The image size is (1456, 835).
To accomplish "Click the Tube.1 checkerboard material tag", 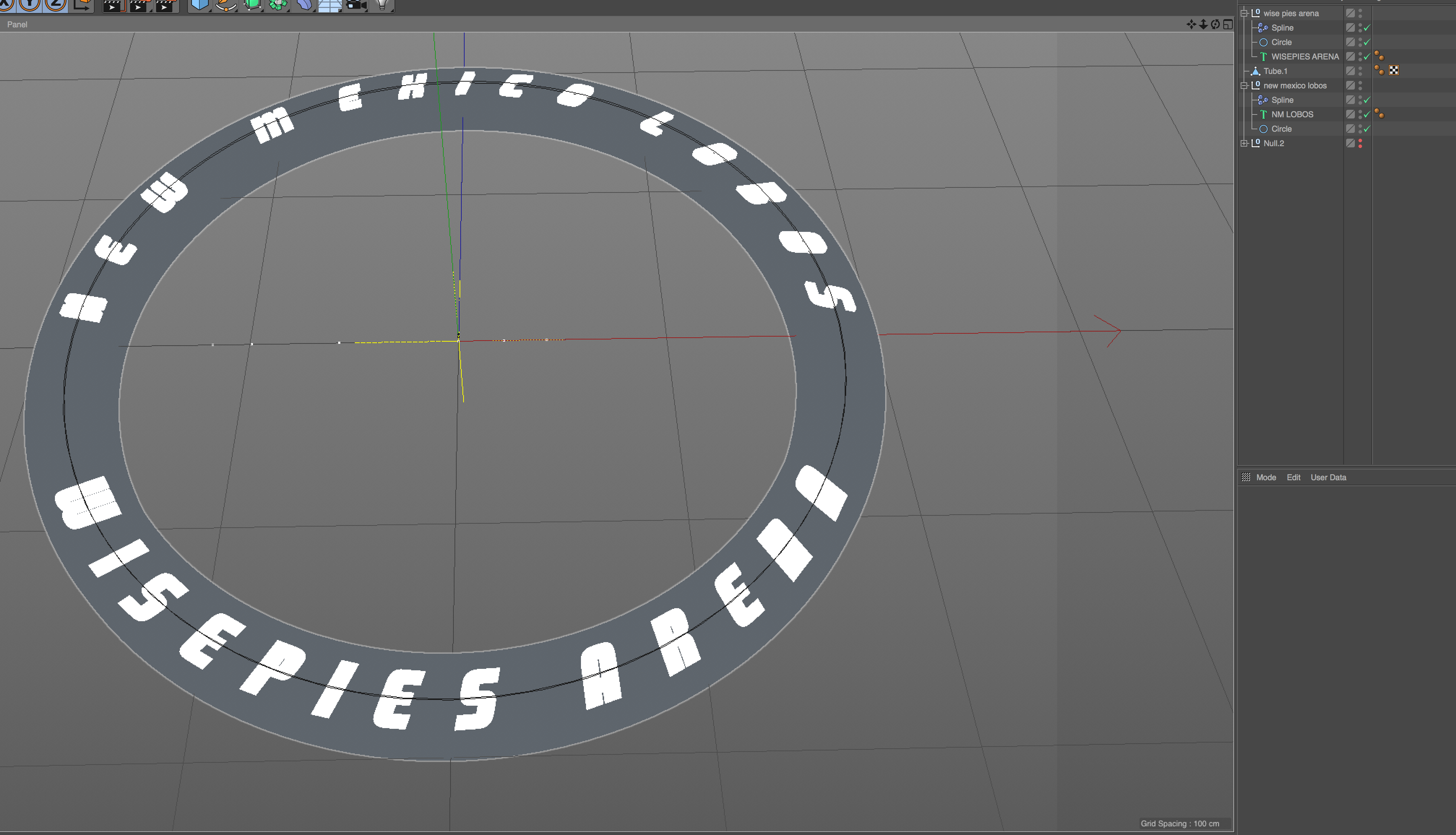I will tap(1393, 70).
